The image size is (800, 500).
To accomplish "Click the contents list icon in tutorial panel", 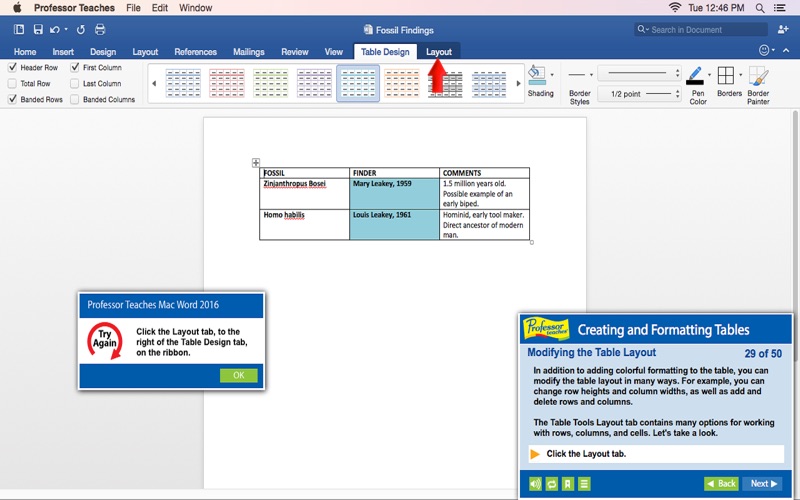I will [x=584, y=484].
